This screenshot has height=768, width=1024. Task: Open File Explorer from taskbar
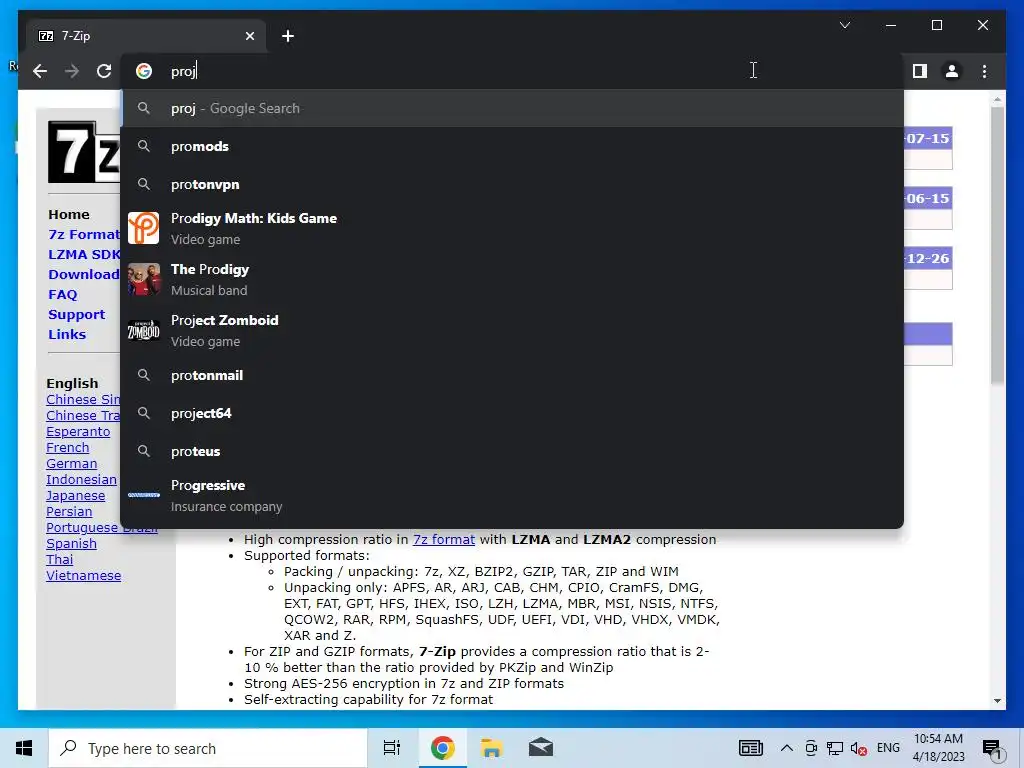click(x=491, y=748)
